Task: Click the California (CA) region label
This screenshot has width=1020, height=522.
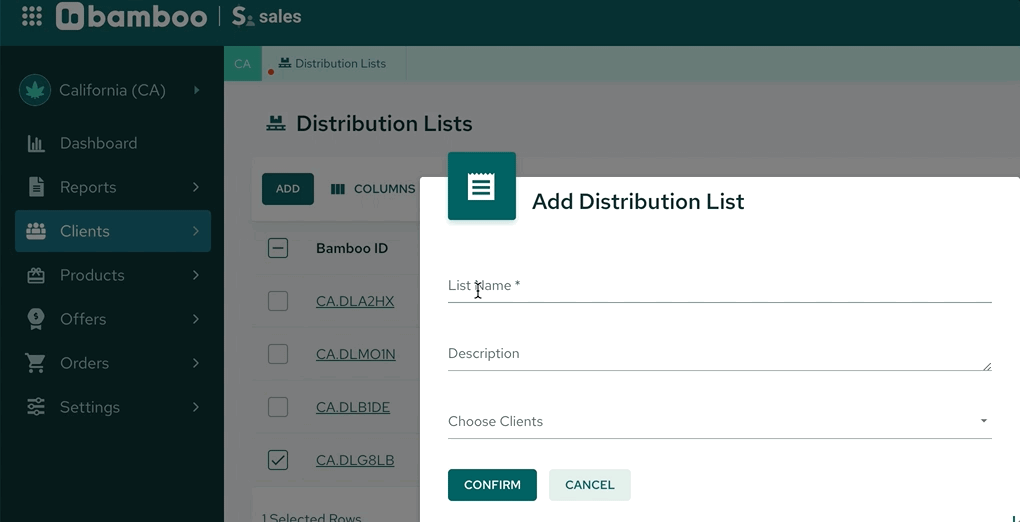Action: click(x=113, y=90)
